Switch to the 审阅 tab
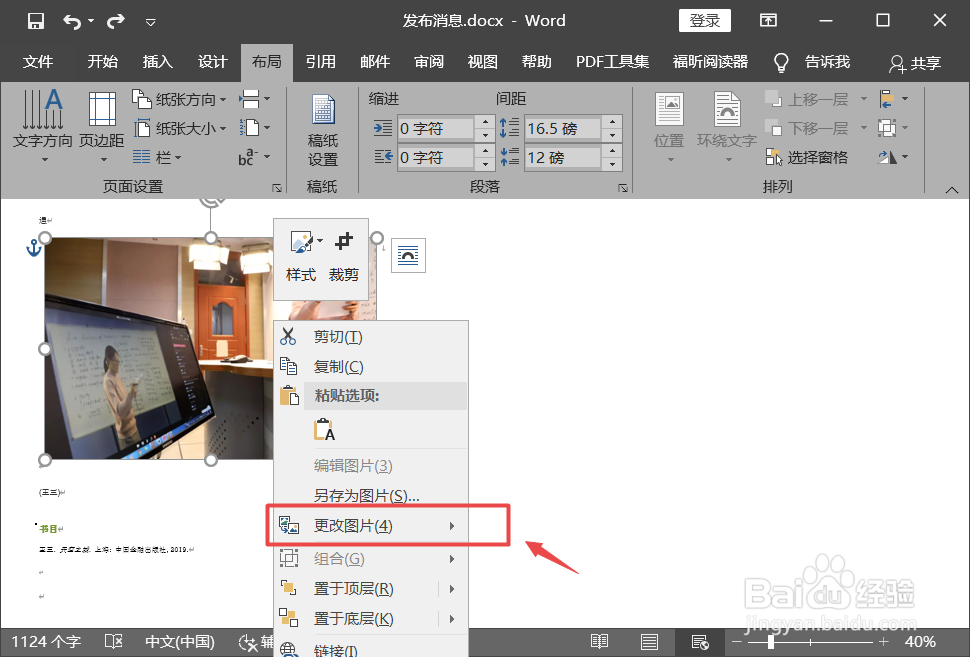970x657 pixels. pyautogui.click(x=429, y=62)
